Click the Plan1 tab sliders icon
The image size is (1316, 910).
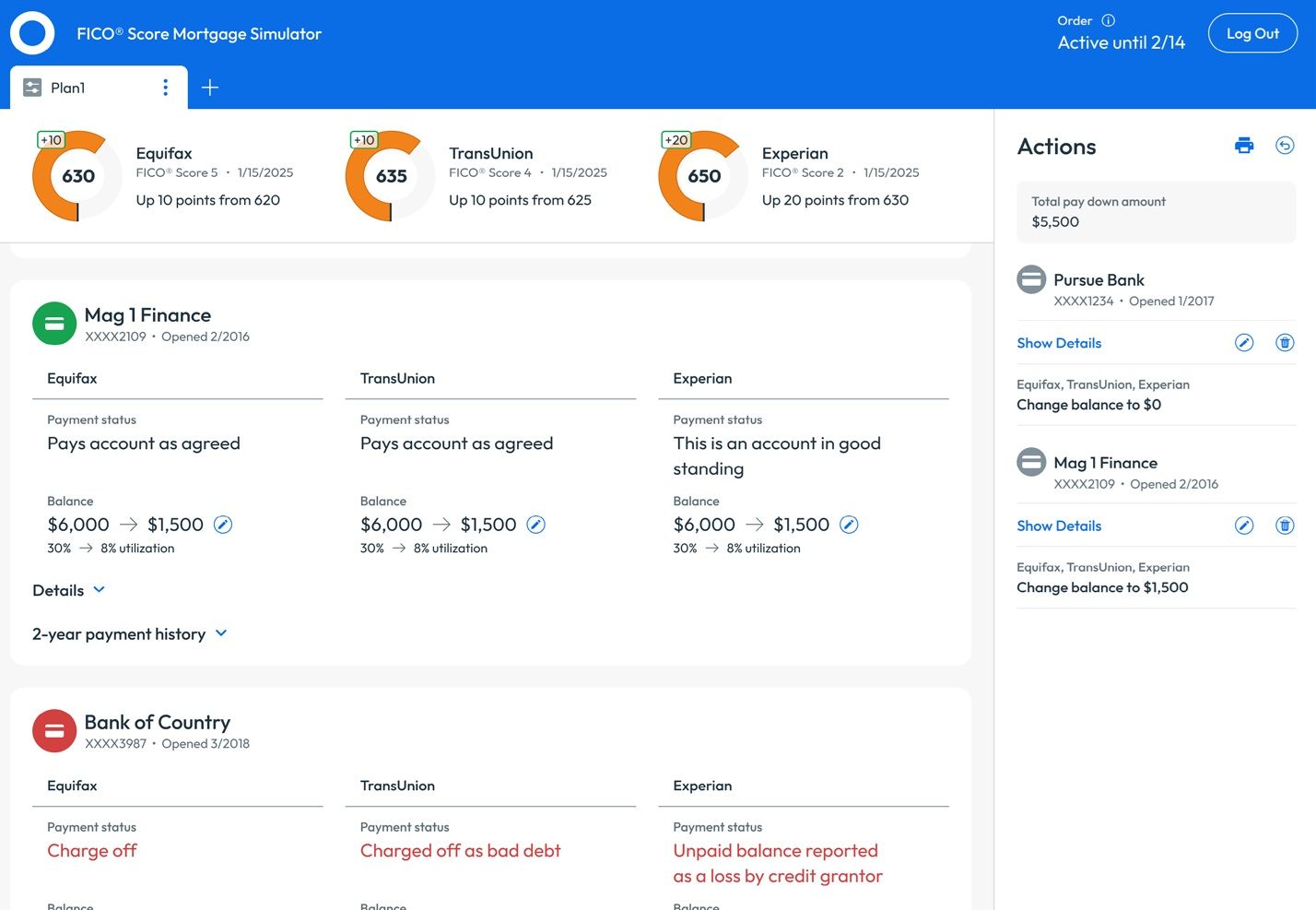(x=32, y=88)
